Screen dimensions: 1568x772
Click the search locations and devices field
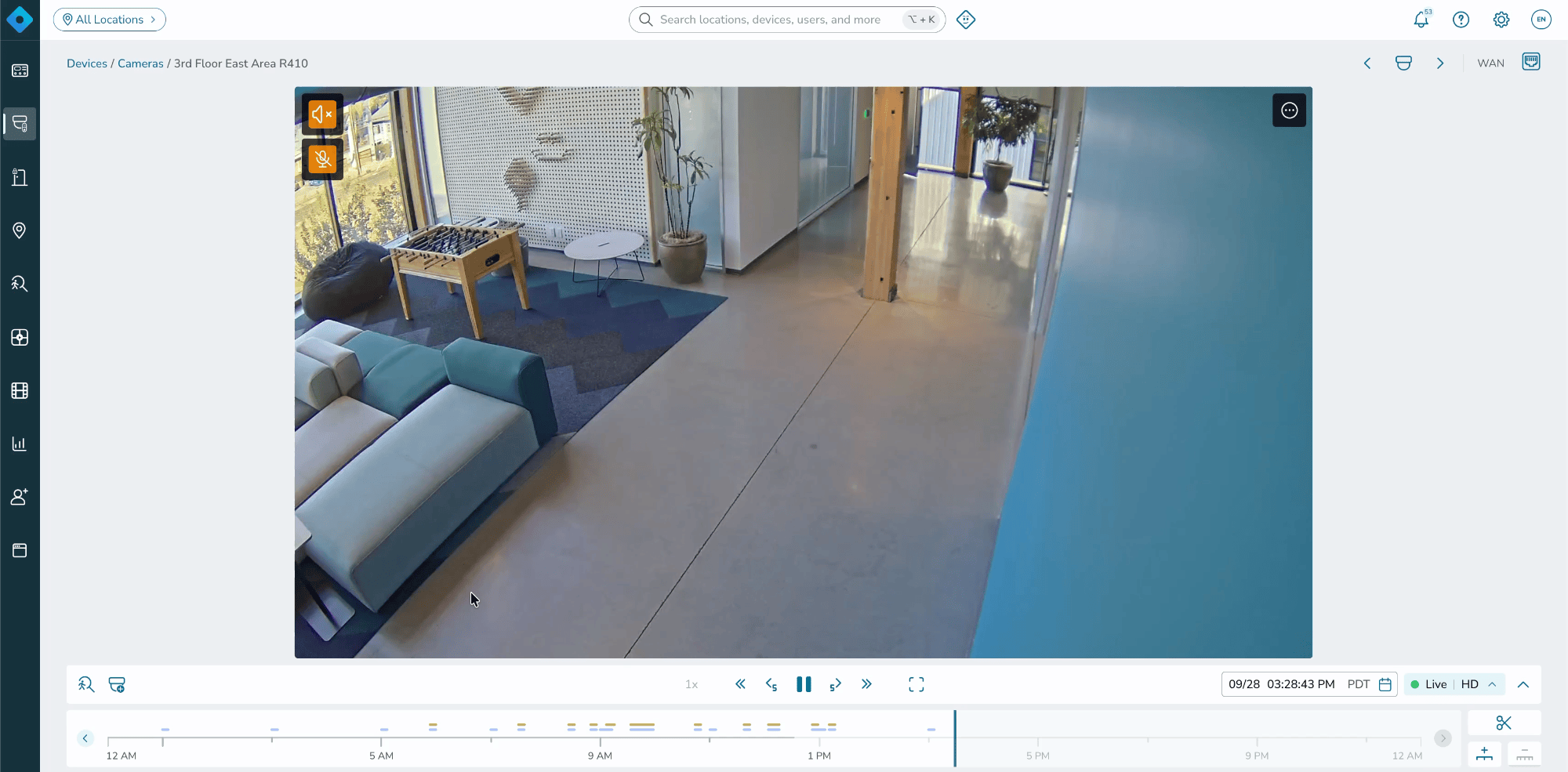pos(787,20)
